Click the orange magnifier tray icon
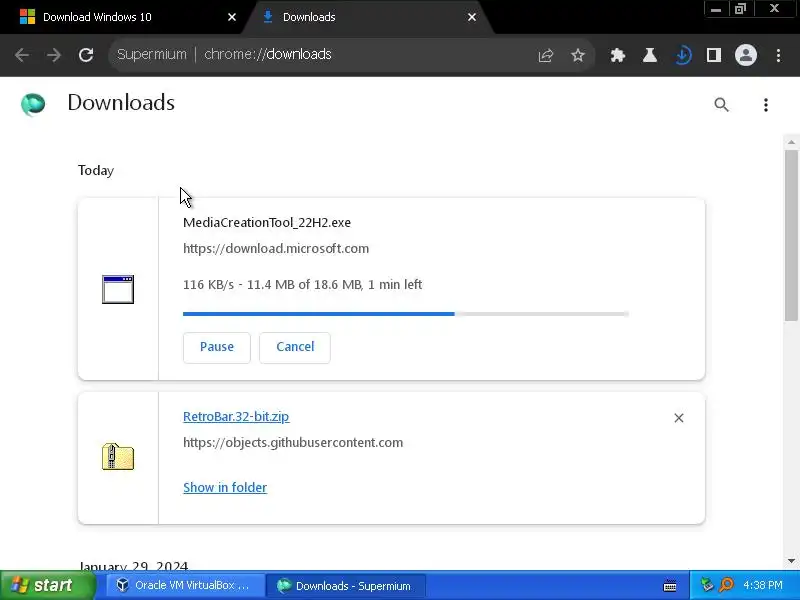Viewport: 800px width, 600px height. [x=727, y=585]
